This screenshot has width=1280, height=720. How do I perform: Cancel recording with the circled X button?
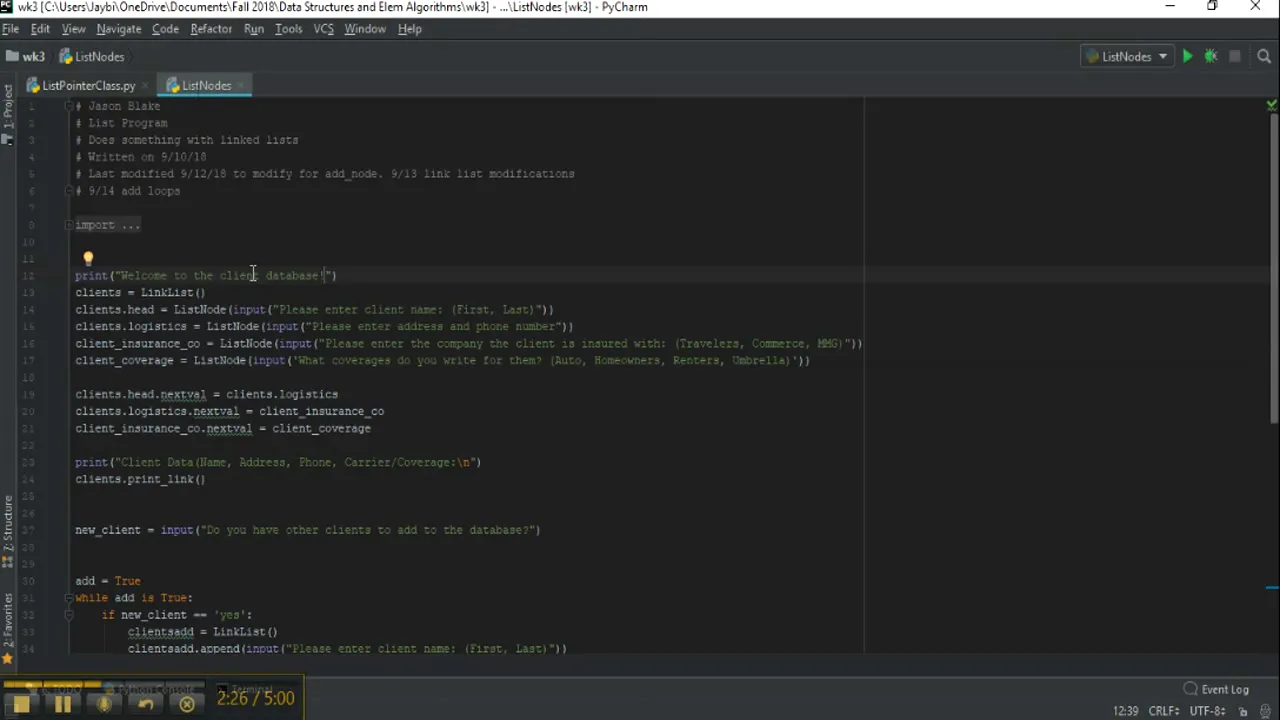click(x=187, y=704)
